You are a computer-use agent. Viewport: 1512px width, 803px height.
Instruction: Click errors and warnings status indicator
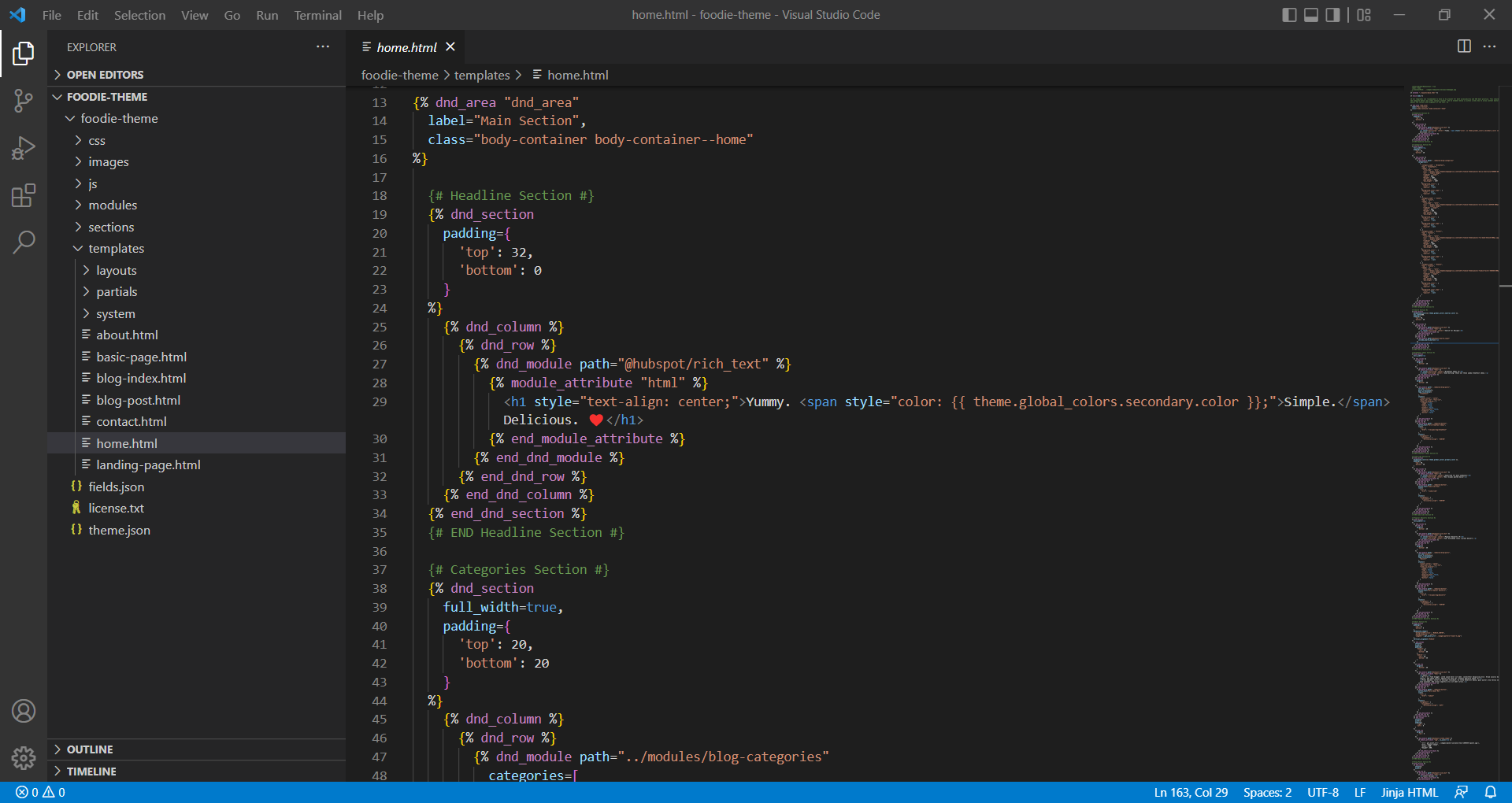tap(41, 793)
